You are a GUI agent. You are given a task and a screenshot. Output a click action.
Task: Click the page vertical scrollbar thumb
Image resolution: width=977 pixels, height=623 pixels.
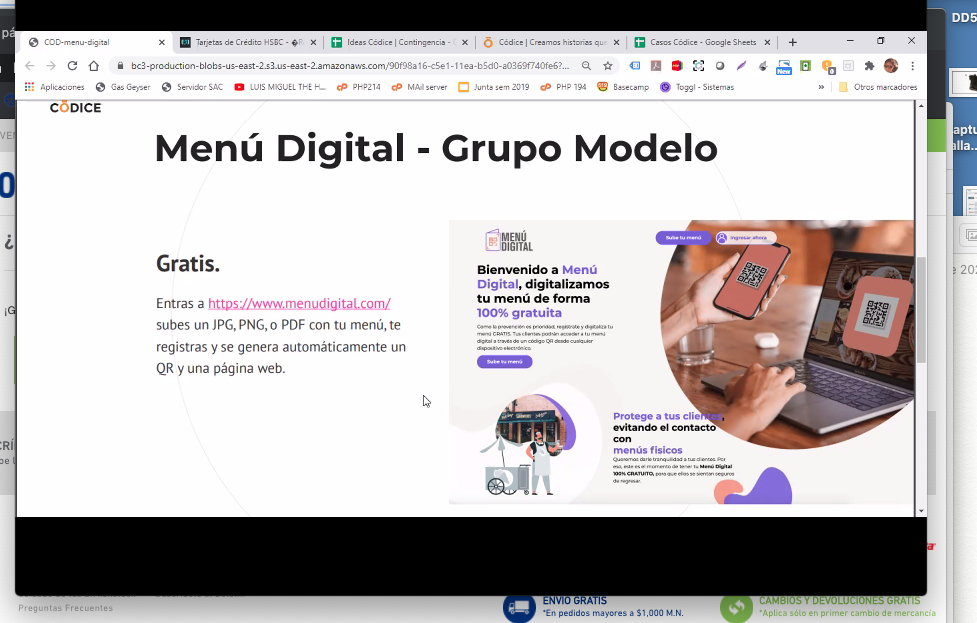click(x=921, y=310)
